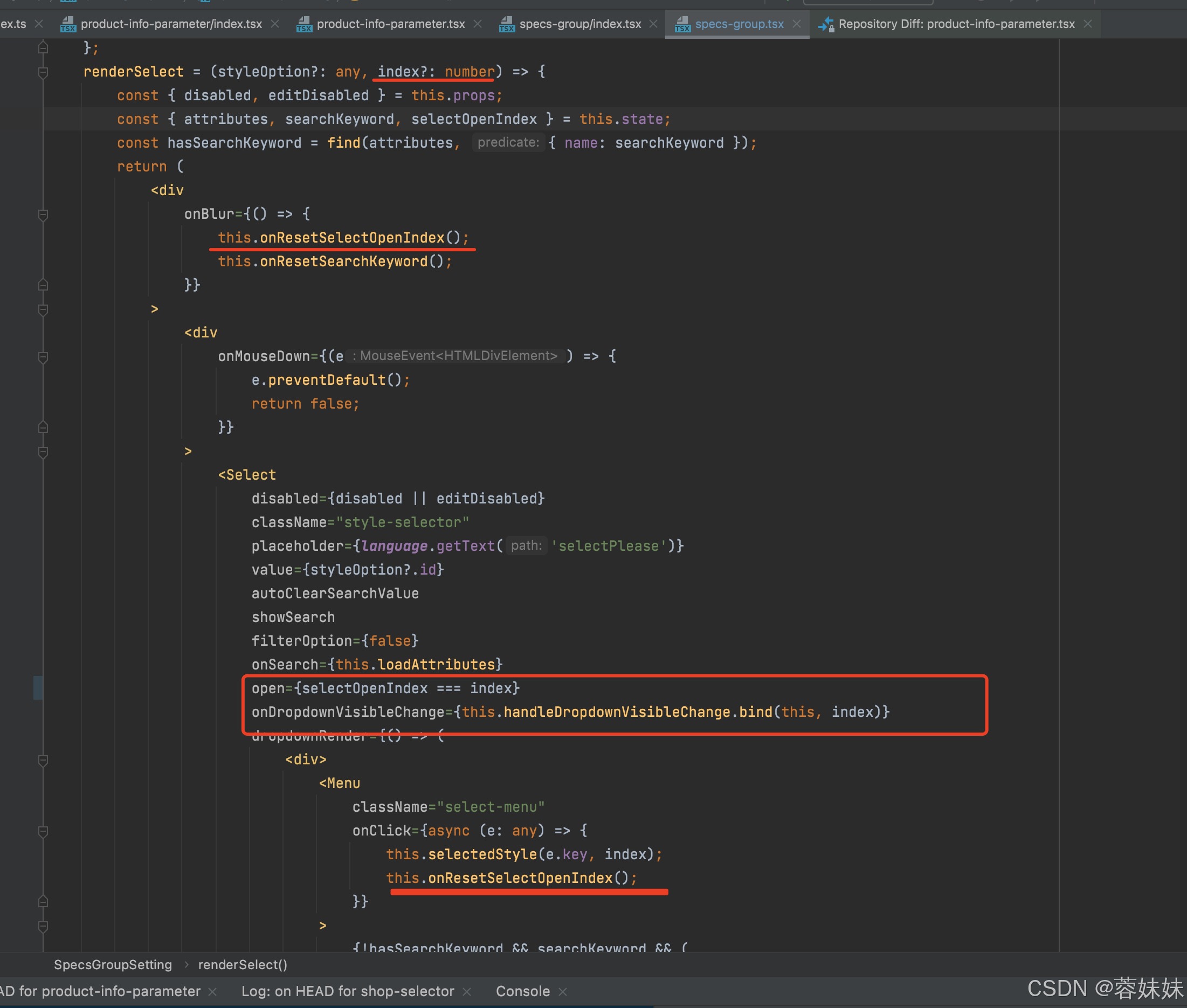Click the 'selectPlease' string literal
1187x1008 pixels.
608,546
